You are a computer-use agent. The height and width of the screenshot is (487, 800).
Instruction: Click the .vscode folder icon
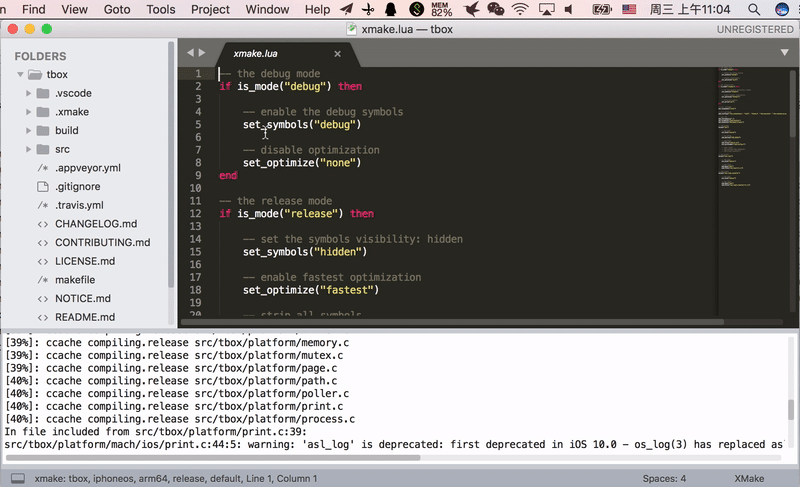coord(43,93)
